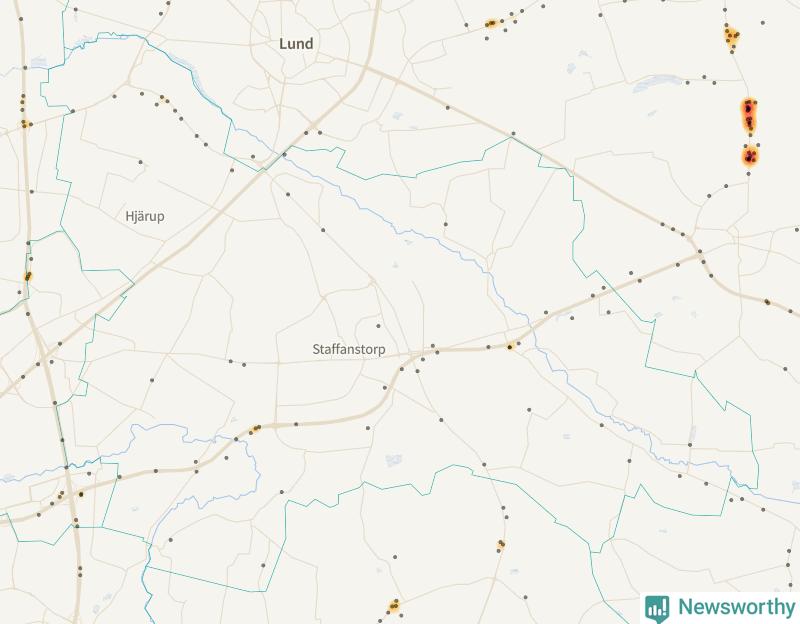Click the orange hotspot at the bottom edge

click(x=394, y=606)
